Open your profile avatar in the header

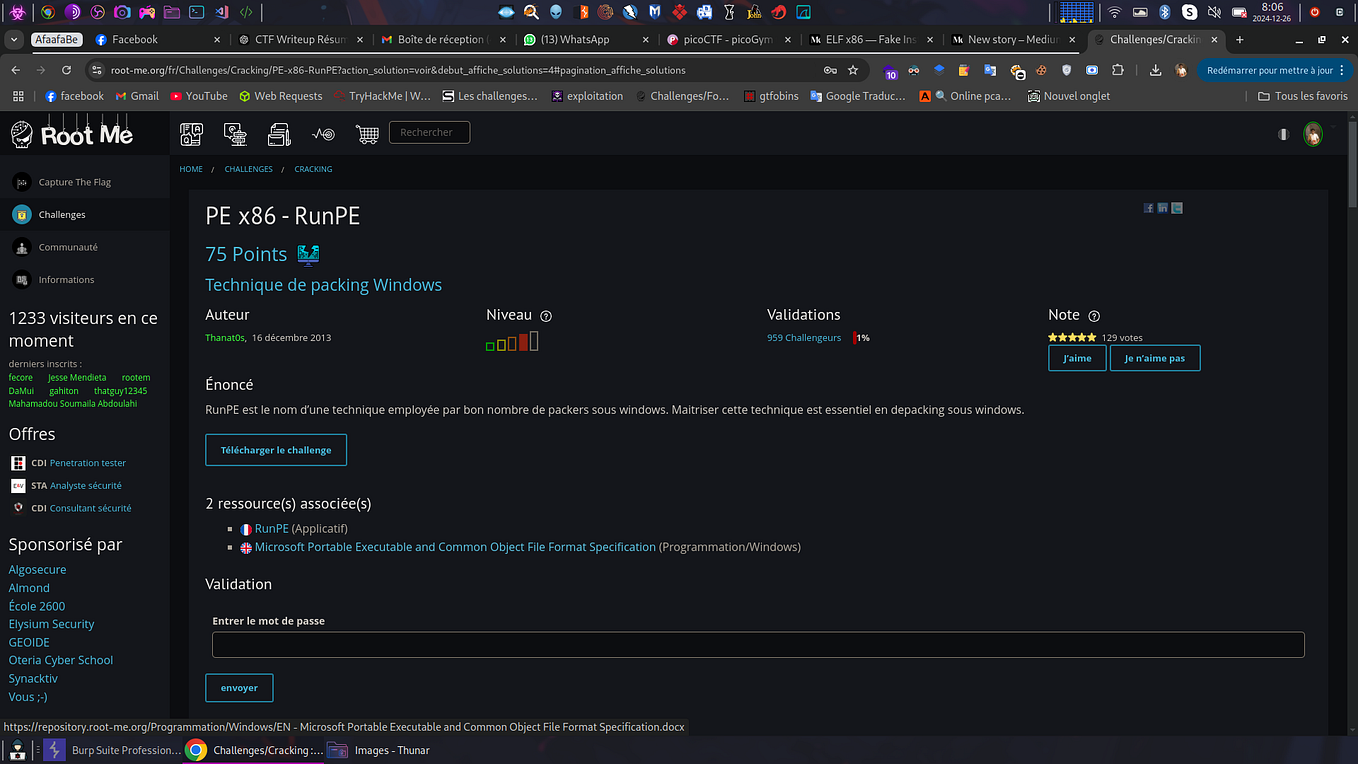tap(1313, 134)
